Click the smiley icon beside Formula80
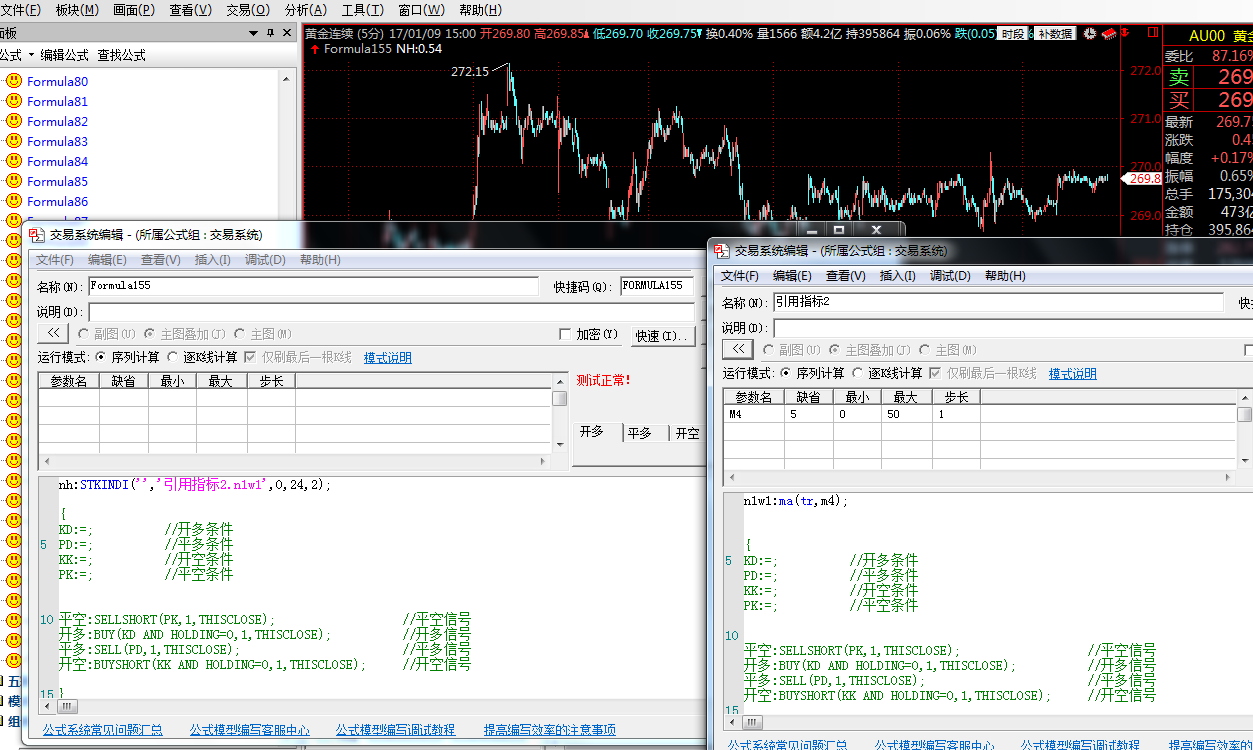This screenshot has width=1253, height=750. tap(14, 81)
